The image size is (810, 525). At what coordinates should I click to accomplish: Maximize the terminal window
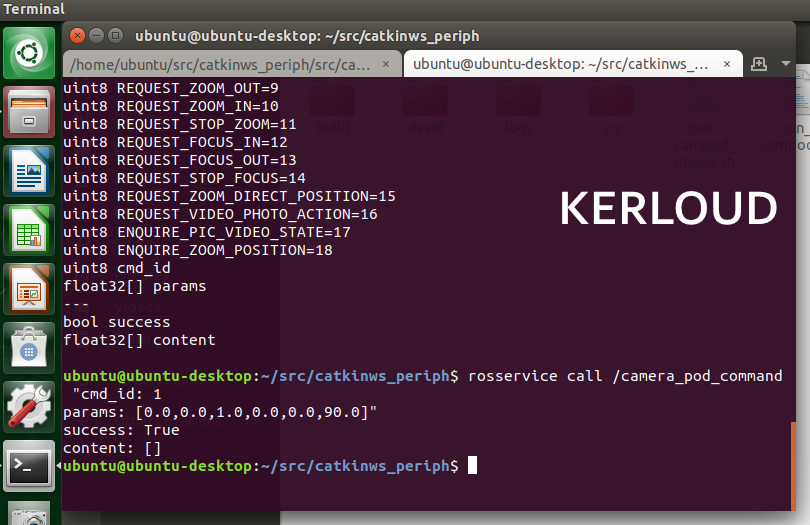(x=116, y=36)
